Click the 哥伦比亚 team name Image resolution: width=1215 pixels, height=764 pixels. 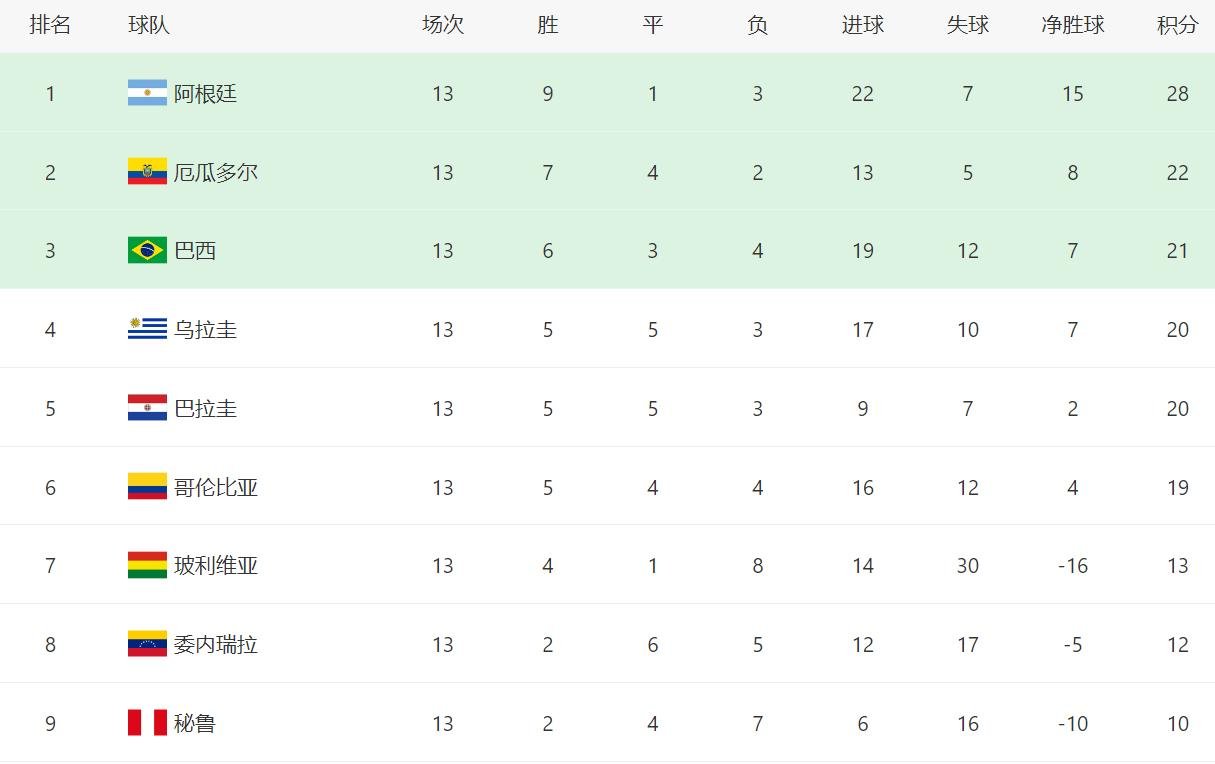coord(216,487)
